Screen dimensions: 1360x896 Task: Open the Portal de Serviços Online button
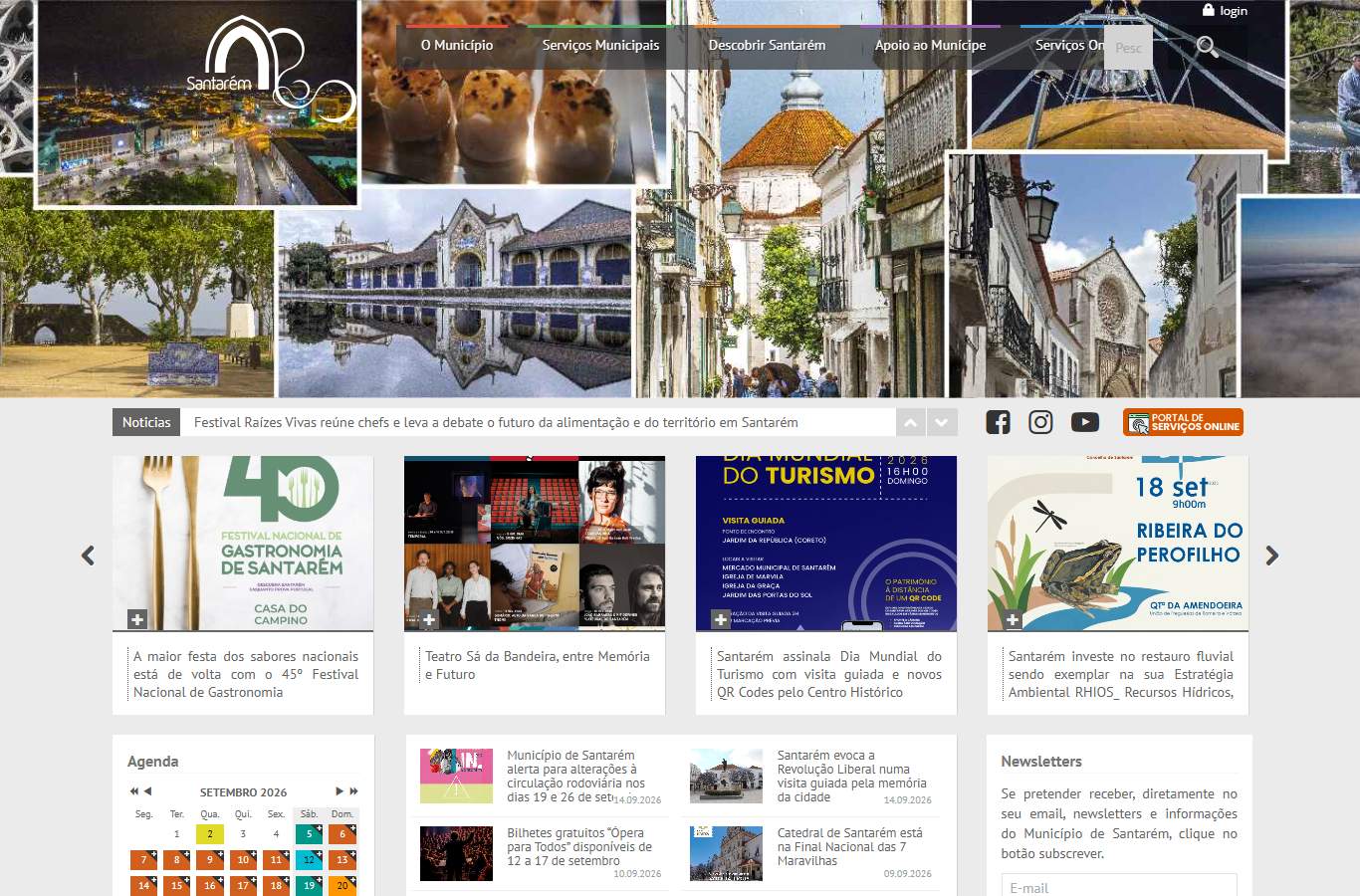pos(1183,422)
